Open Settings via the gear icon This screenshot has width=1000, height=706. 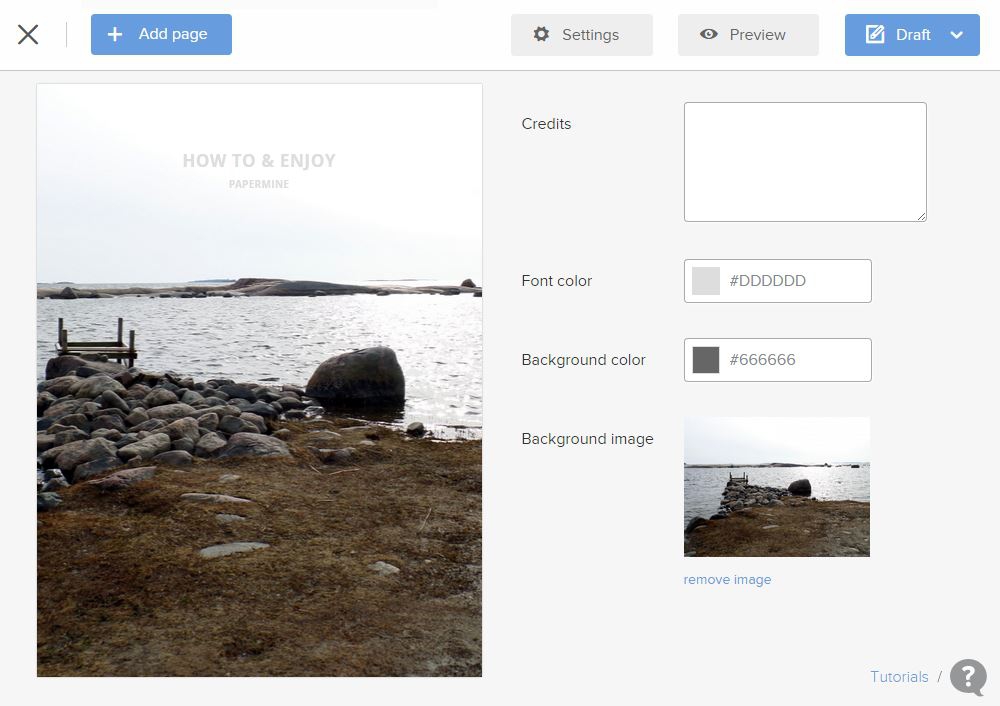pos(541,34)
